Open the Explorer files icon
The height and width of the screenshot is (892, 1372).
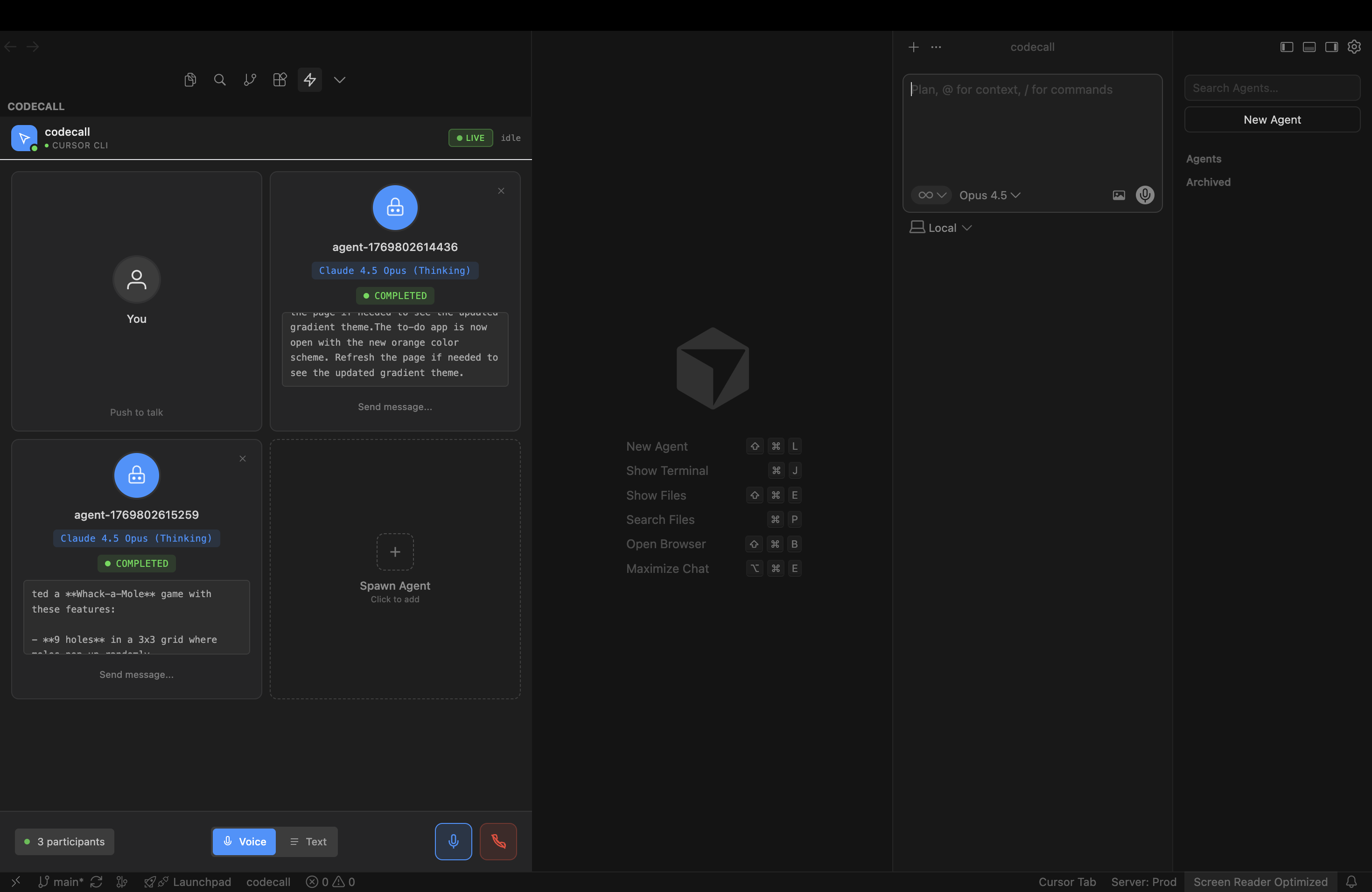click(x=190, y=79)
